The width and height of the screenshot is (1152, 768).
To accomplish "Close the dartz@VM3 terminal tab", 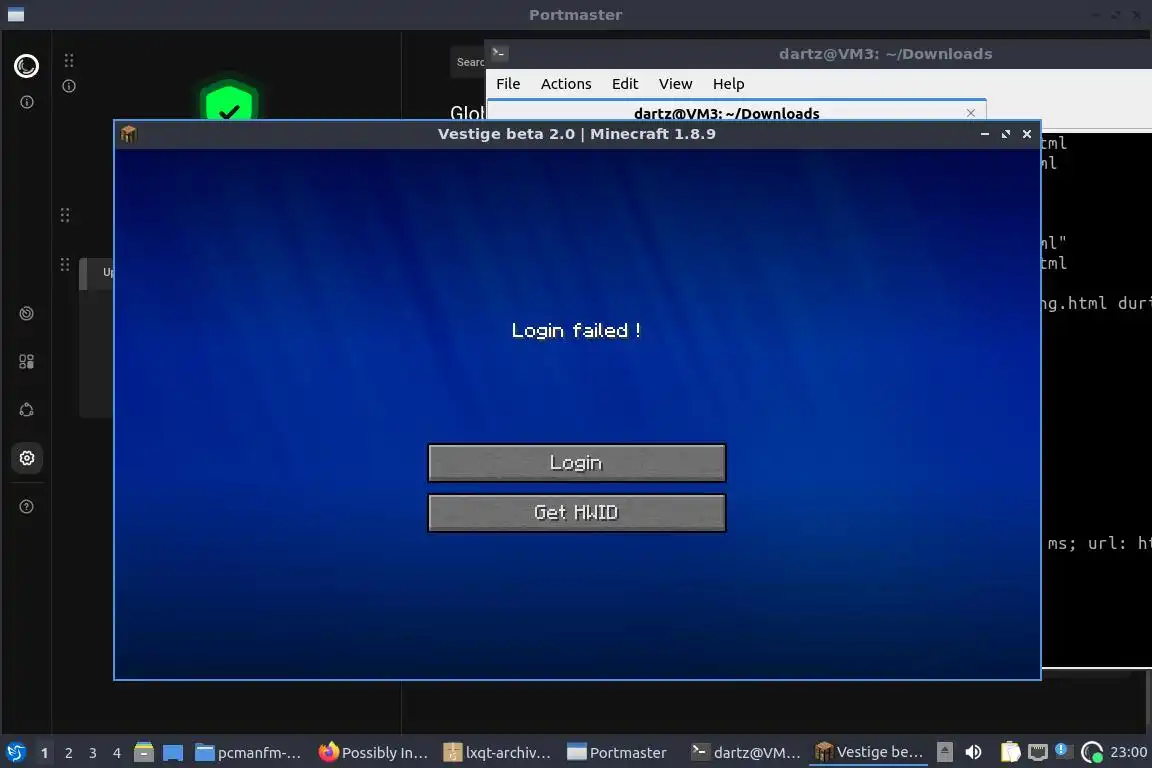I will point(971,112).
